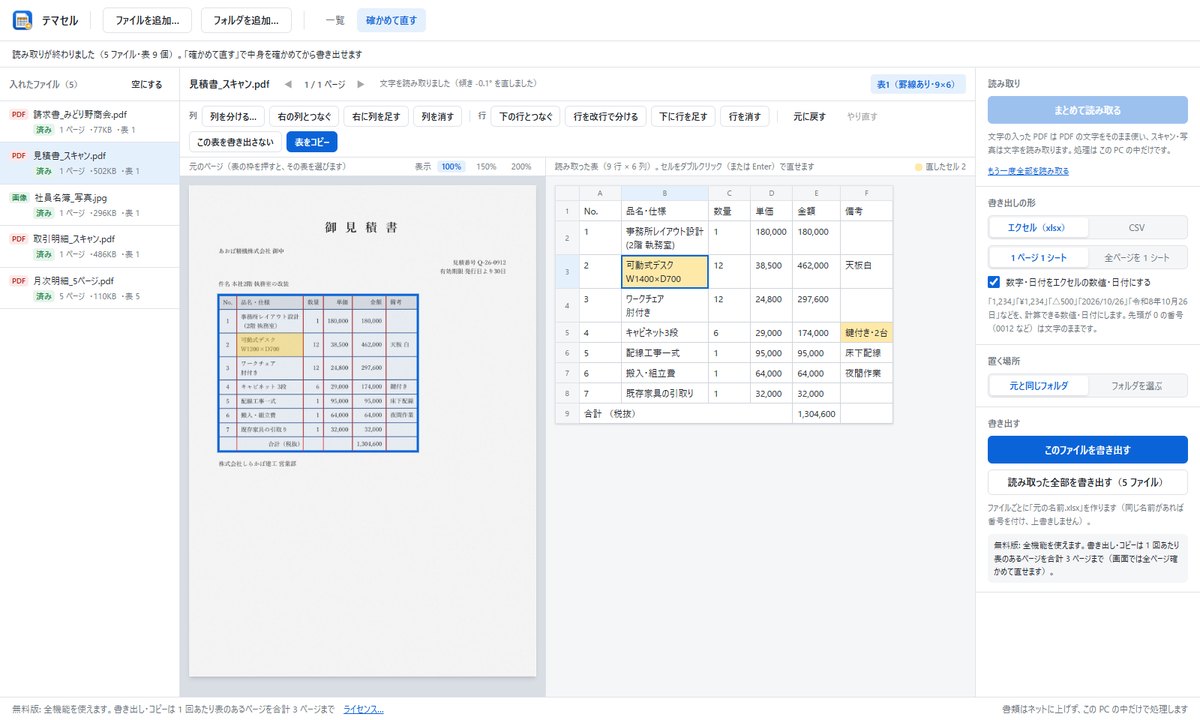Set page zoom to 150%

(x=487, y=166)
